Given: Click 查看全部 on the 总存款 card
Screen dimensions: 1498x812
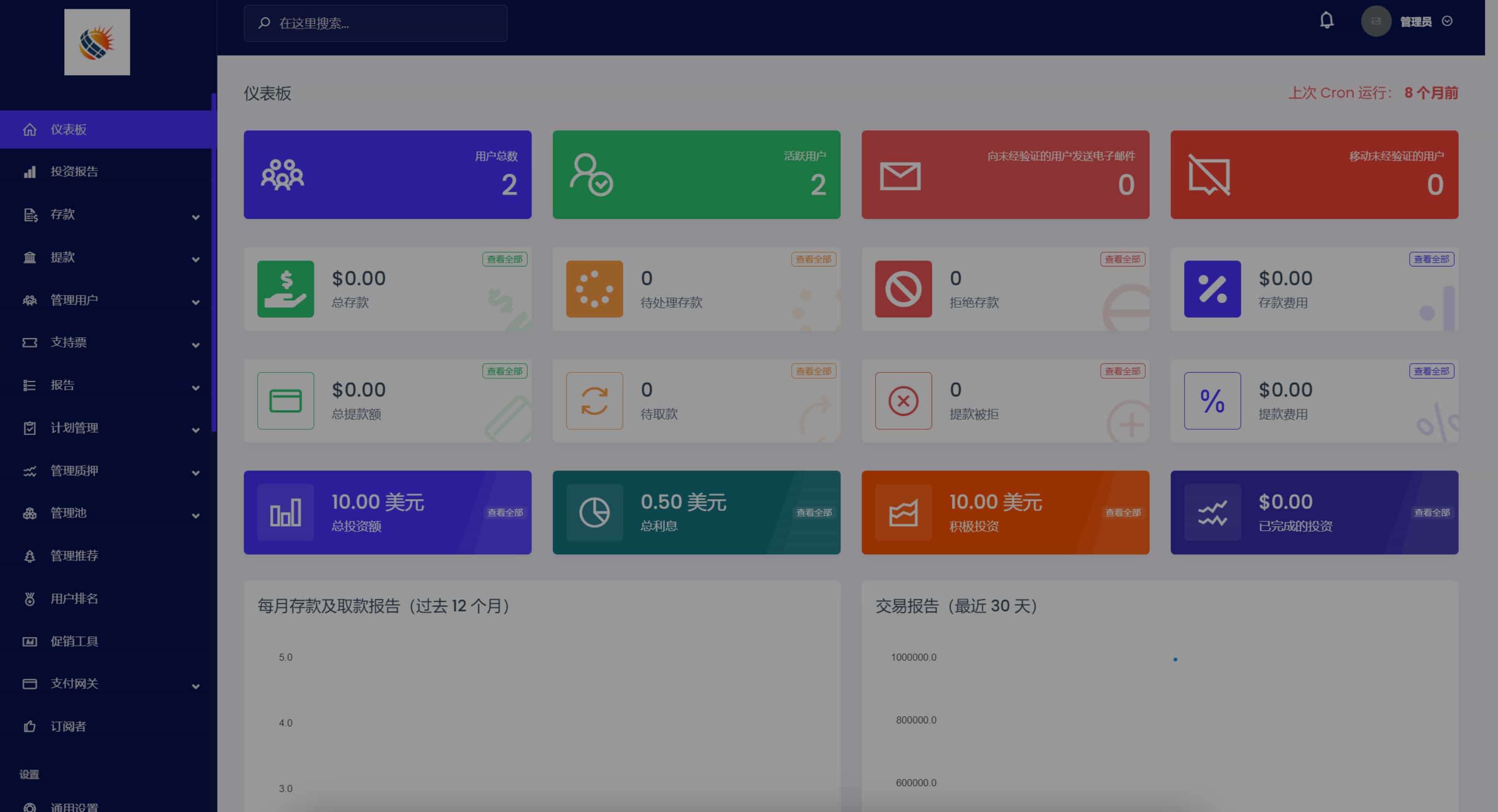Looking at the screenshot, I should 505,259.
